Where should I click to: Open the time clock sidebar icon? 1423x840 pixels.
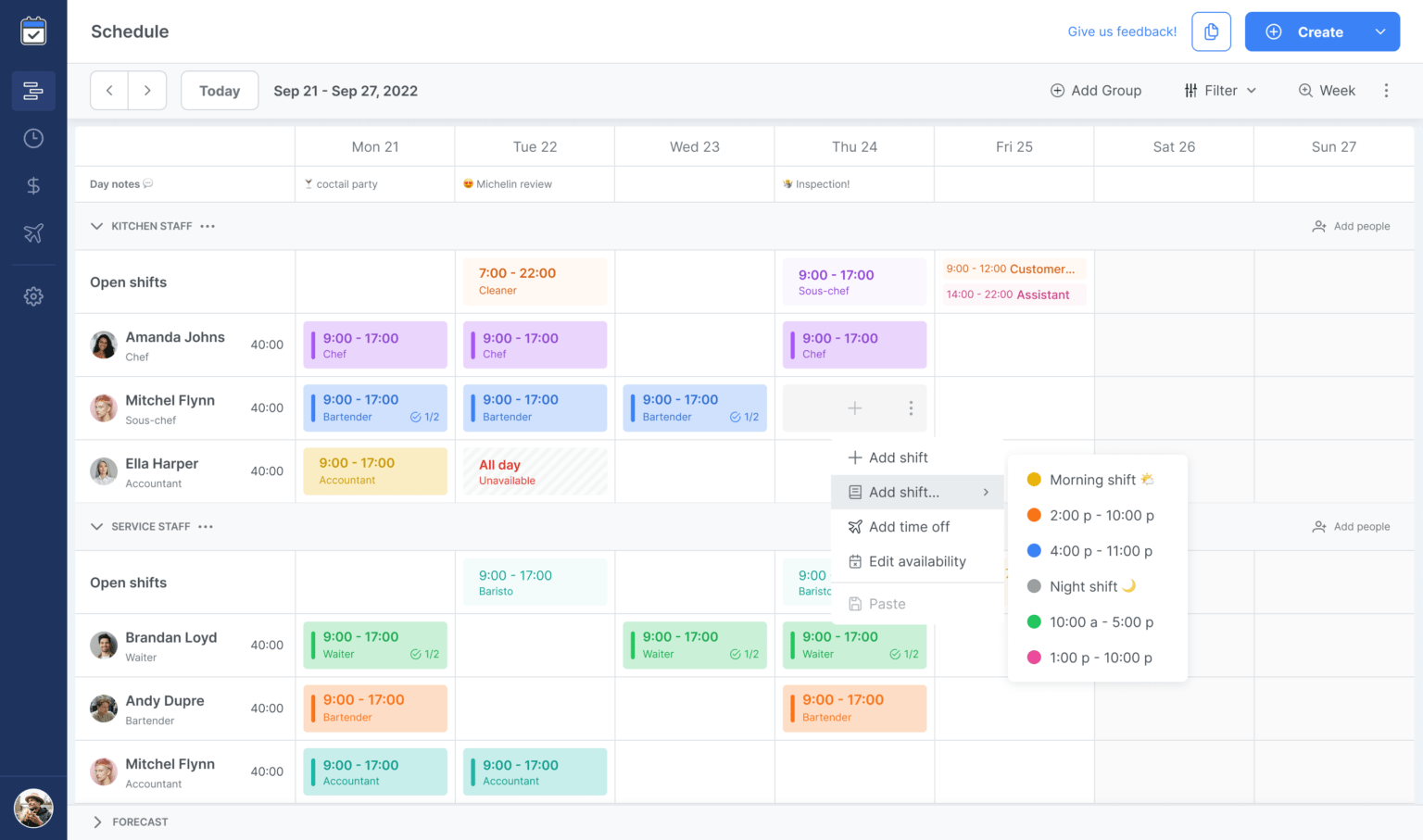point(33,138)
